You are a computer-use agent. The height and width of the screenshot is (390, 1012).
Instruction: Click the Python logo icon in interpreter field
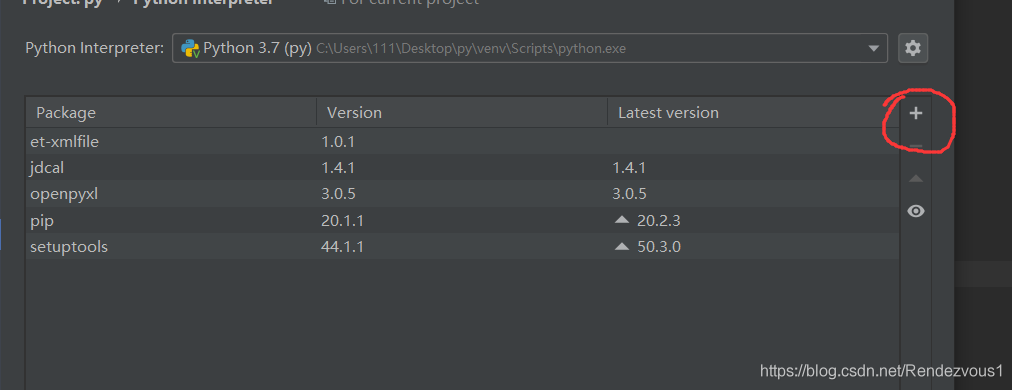pos(190,48)
